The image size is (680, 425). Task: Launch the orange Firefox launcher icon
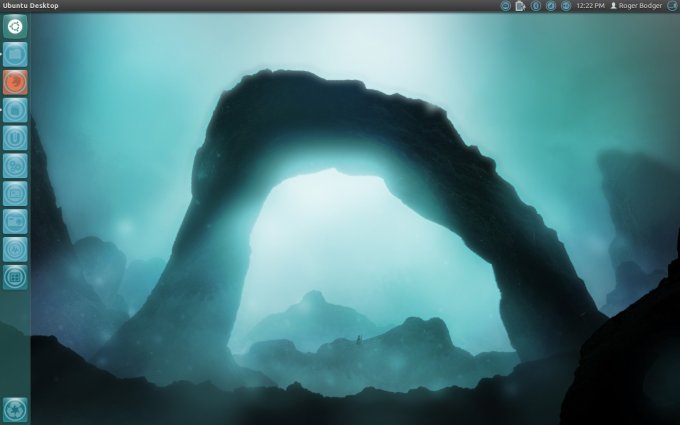point(15,82)
